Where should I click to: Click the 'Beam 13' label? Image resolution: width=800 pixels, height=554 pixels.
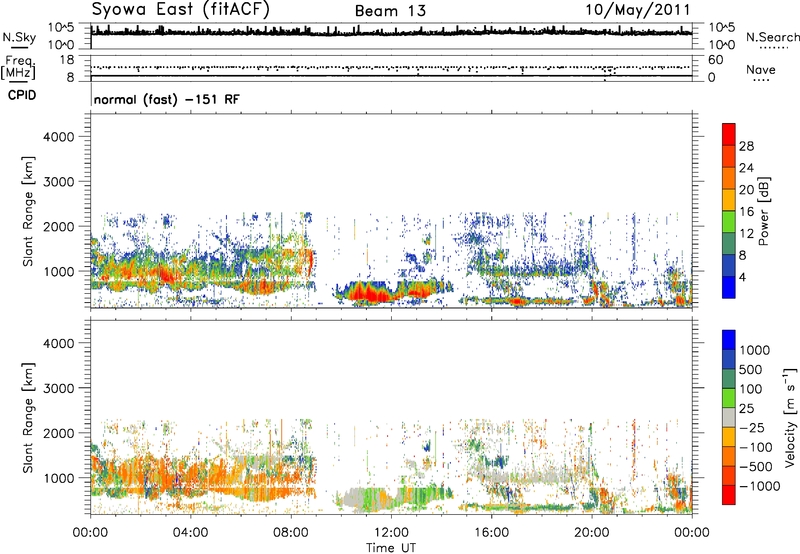(x=390, y=11)
